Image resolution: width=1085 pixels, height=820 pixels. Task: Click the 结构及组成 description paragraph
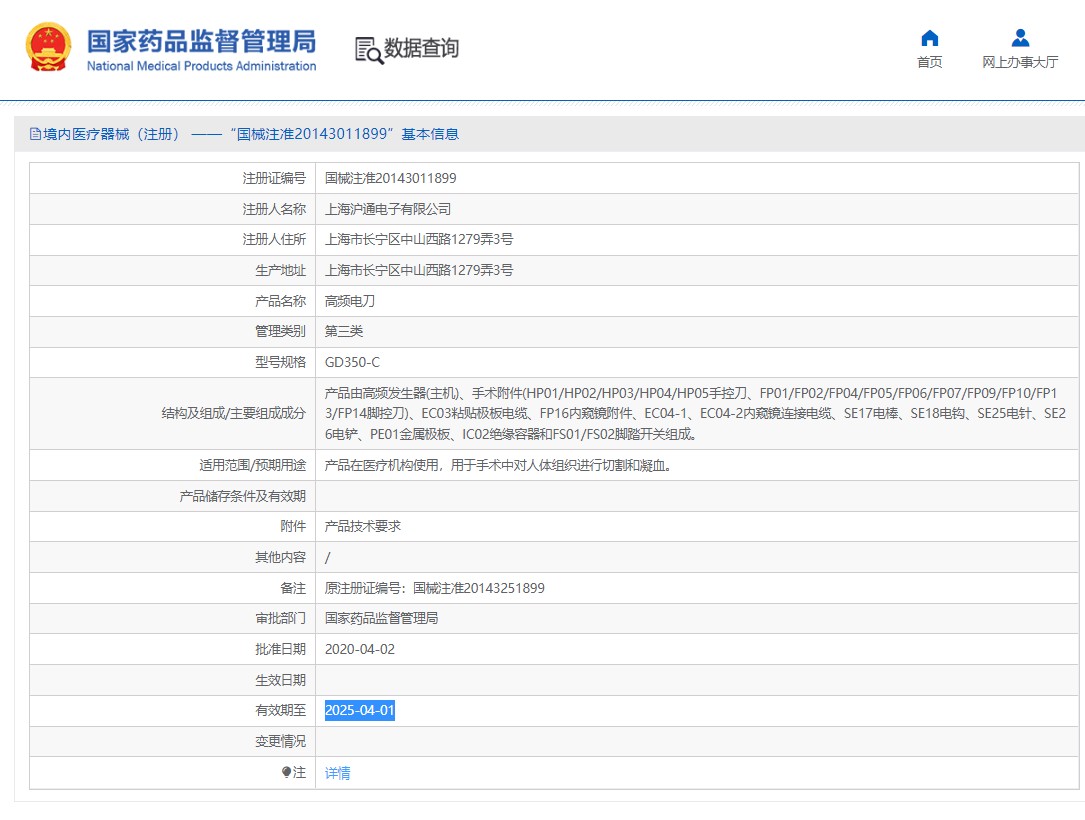[x=695, y=414]
